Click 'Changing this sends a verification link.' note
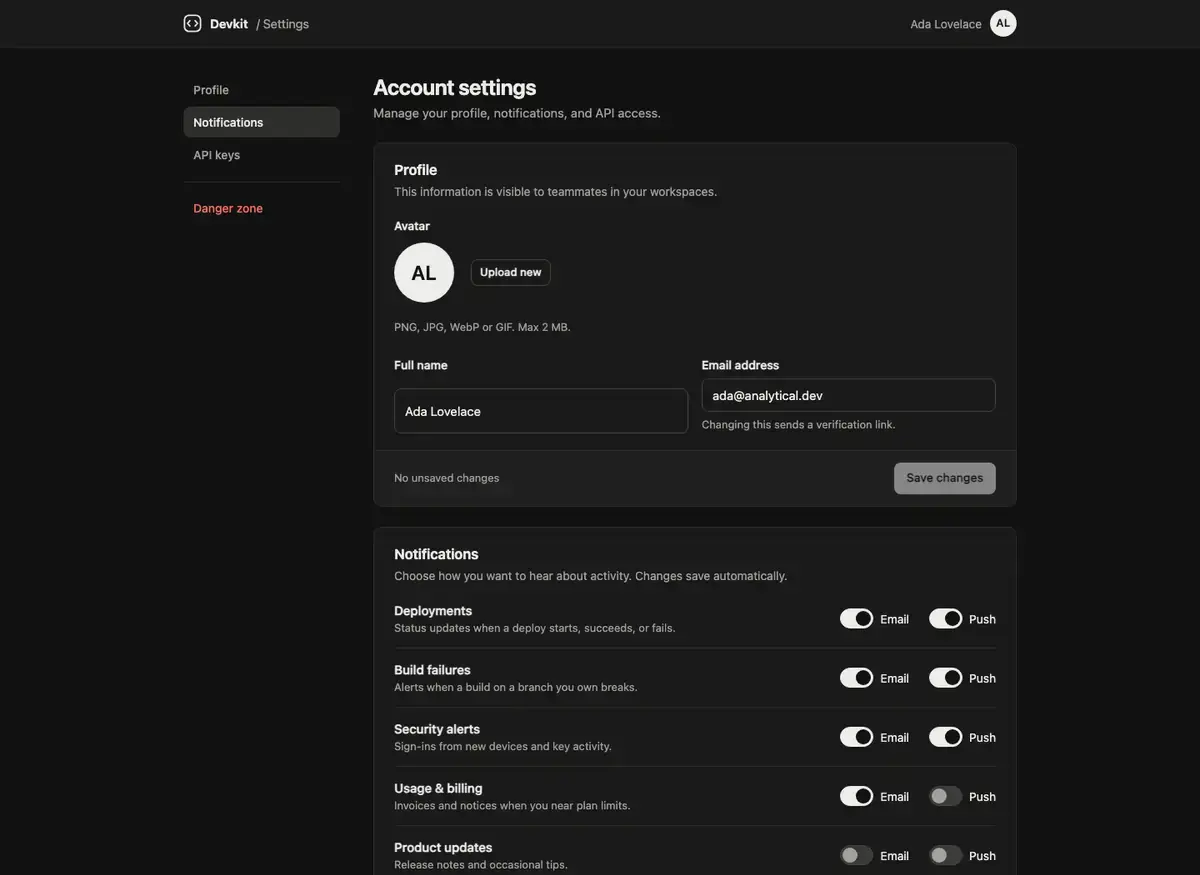This screenshot has width=1200, height=875. coord(799,425)
